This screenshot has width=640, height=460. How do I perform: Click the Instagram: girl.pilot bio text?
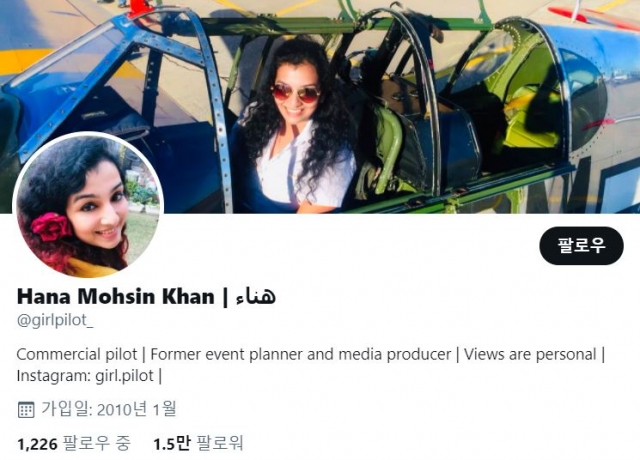(85, 376)
